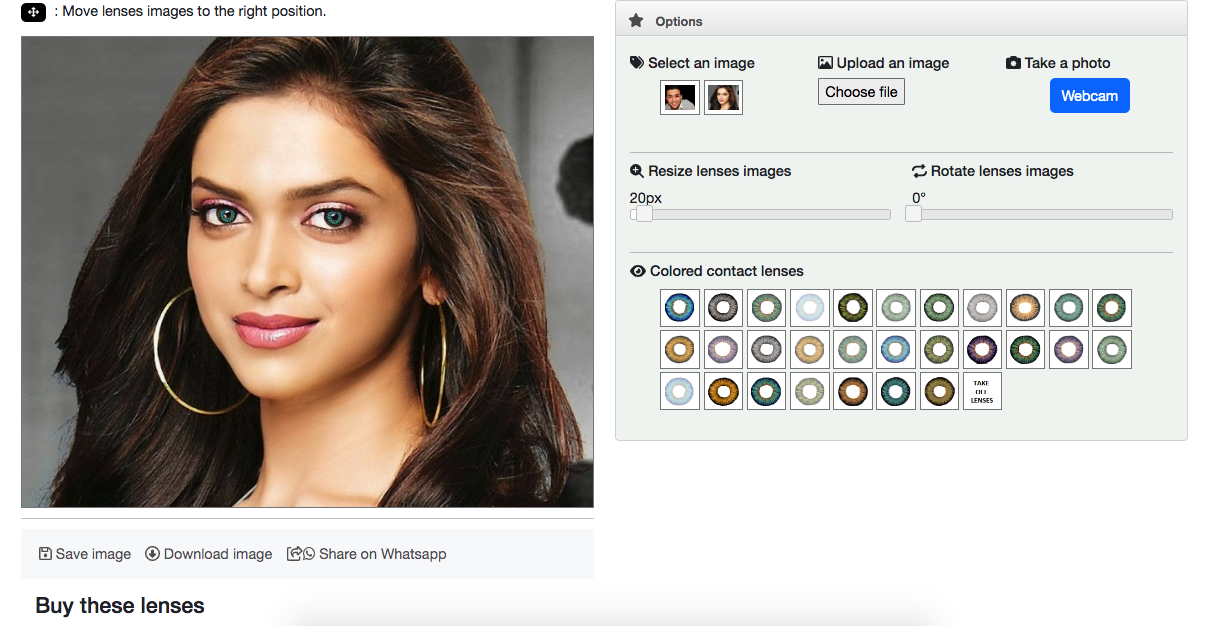
Task: Select the dark purple lens in the second row
Action: coord(983,349)
